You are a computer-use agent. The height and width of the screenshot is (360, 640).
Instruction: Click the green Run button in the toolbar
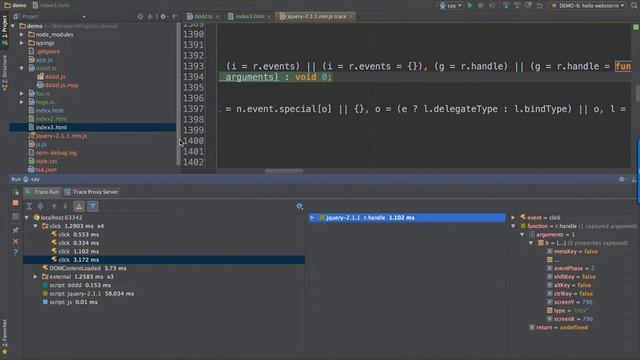[470, 5]
